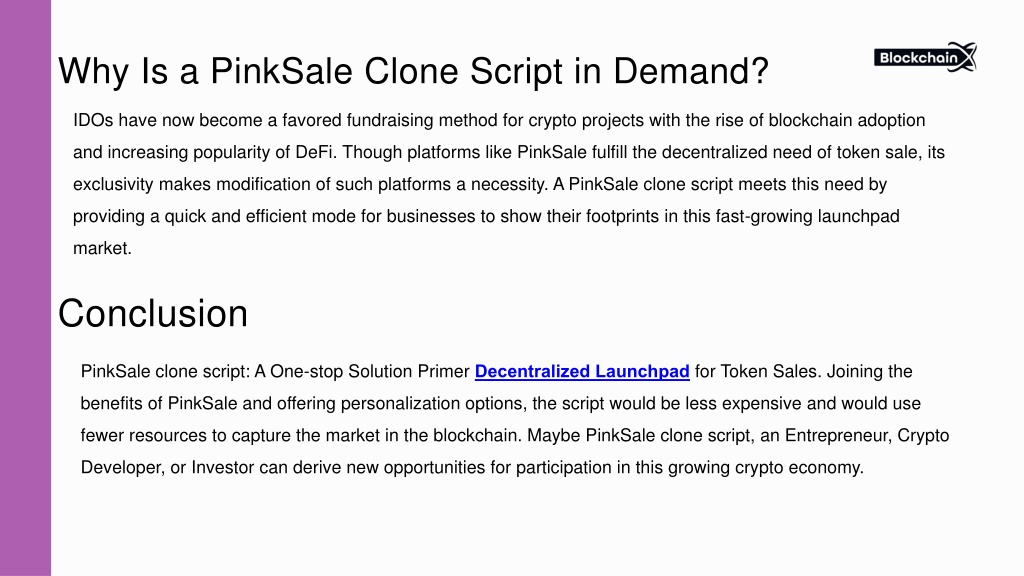Image resolution: width=1024 pixels, height=576 pixels.
Task: Click the line starting 'exclusivity makes modification'
Action: [480, 184]
